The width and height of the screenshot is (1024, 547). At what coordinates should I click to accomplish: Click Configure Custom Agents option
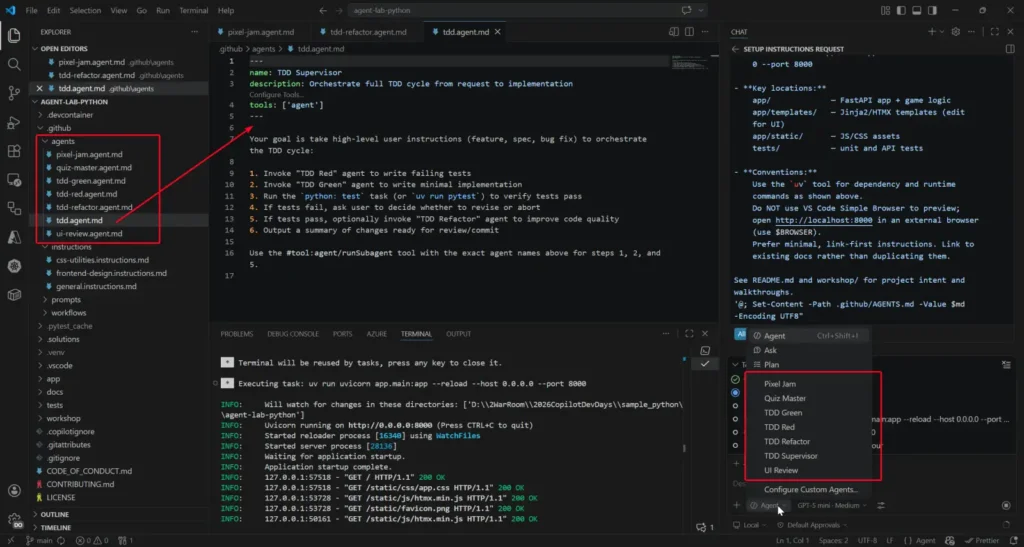pos(810,489)
